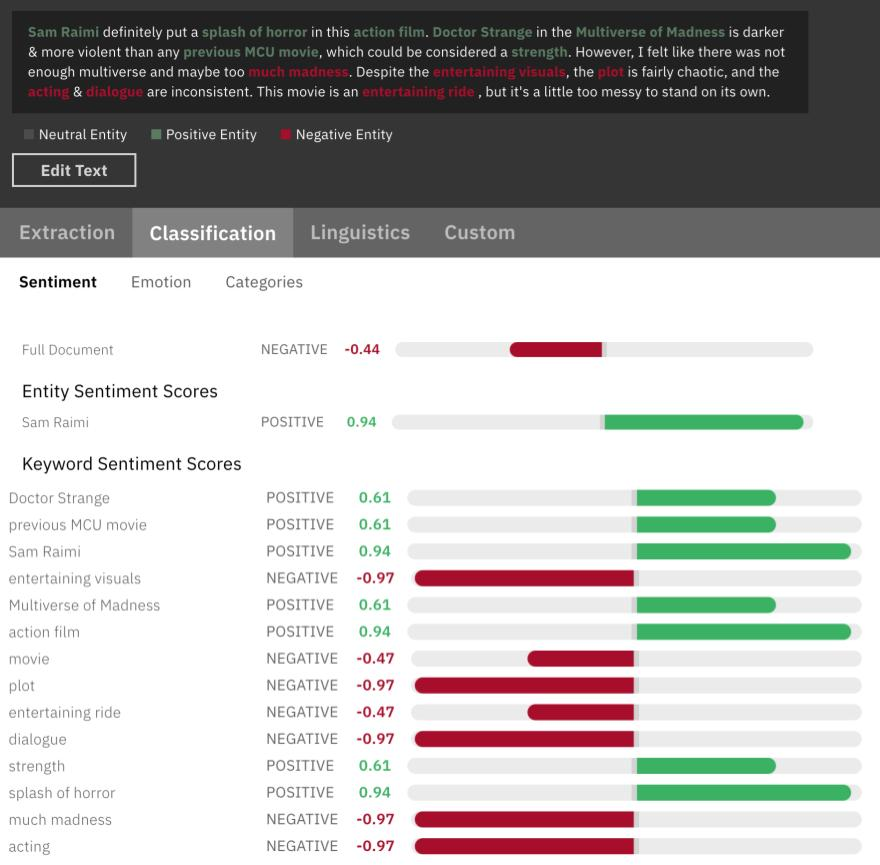The height and width of the screenshot is (865, 880).
Task: Open the Custom tab
Action: coord(480,233)
